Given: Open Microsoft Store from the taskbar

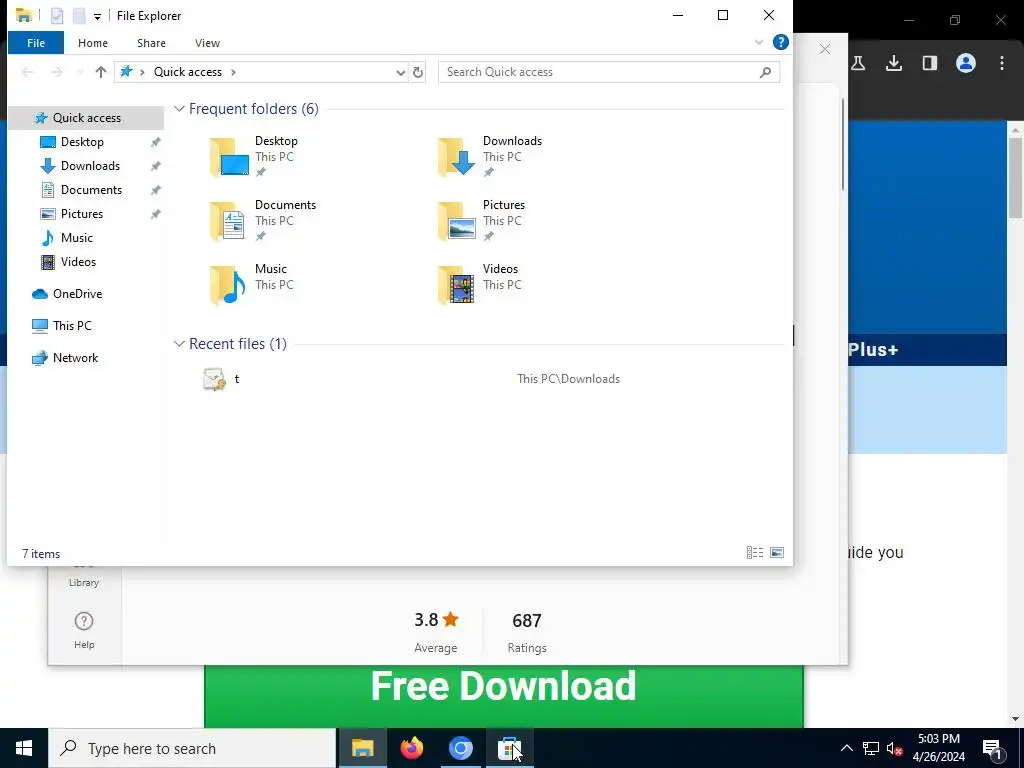Looking at the screenshot, I should [x=509, y=748].
